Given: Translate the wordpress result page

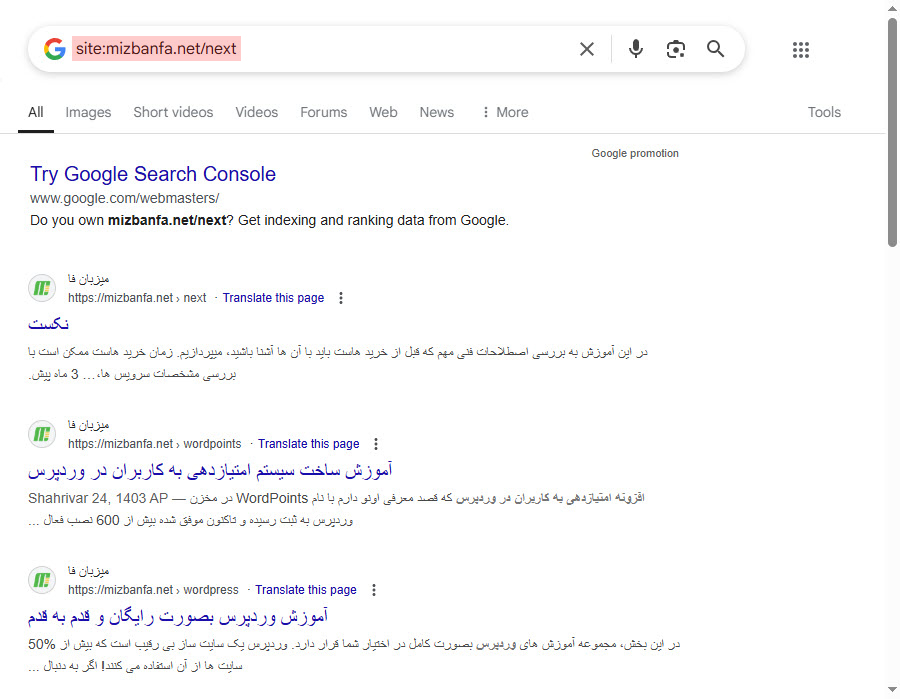Looking at the screenshot, I should click(306, 590).
